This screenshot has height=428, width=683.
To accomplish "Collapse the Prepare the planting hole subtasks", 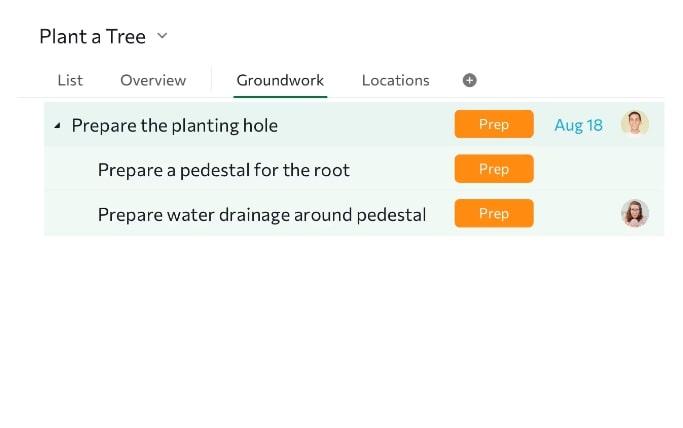I will point(57,126).
